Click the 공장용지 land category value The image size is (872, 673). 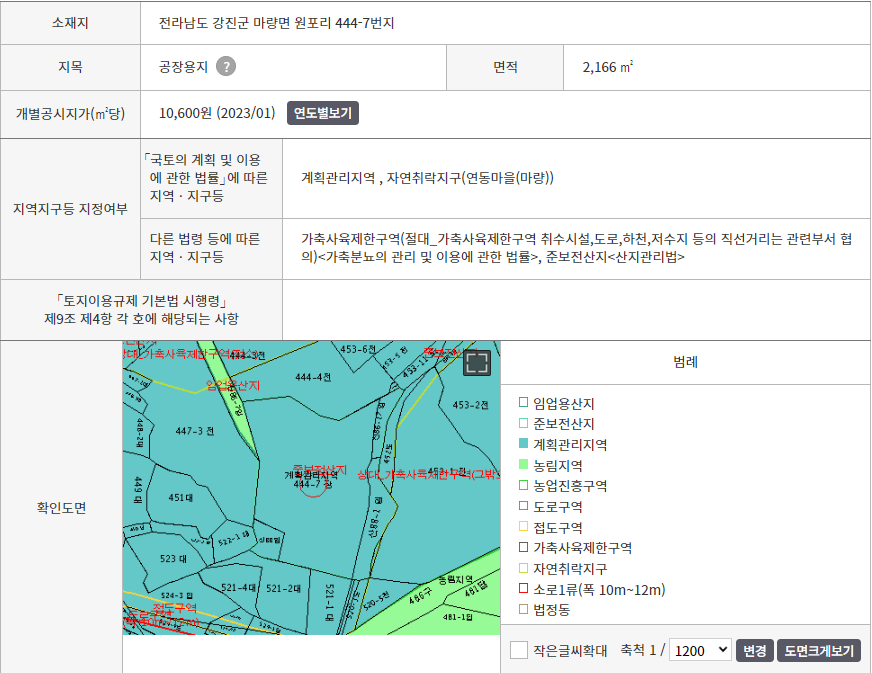(183, 67)
